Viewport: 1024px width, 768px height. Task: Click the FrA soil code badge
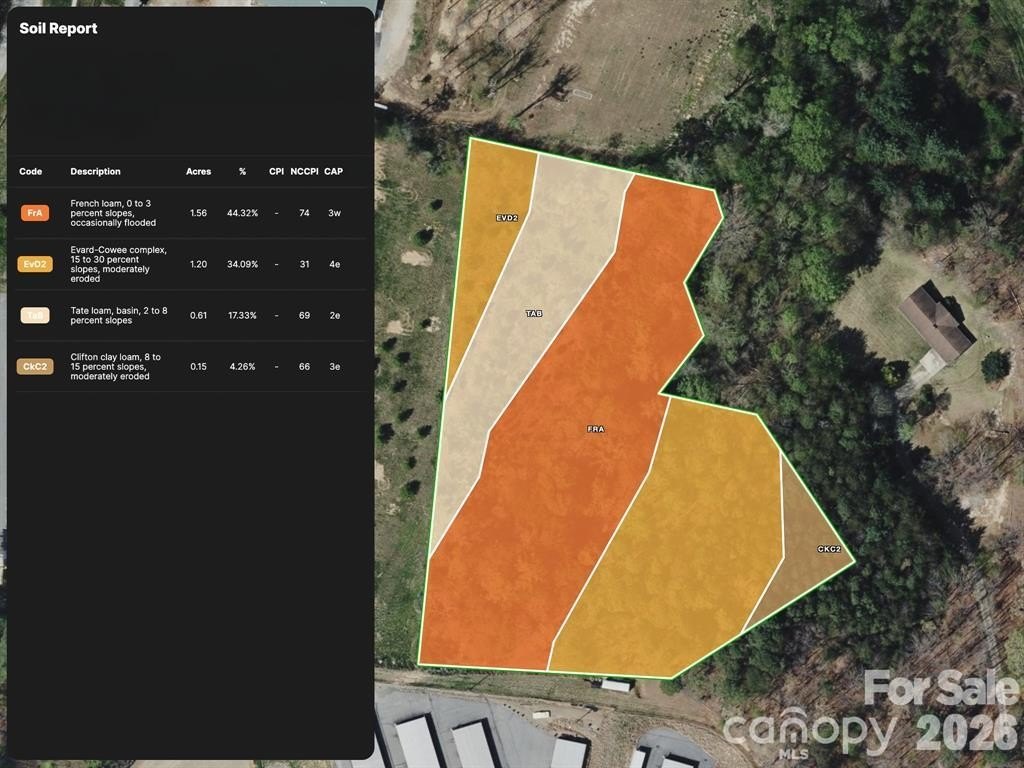(x=35, y=213)
